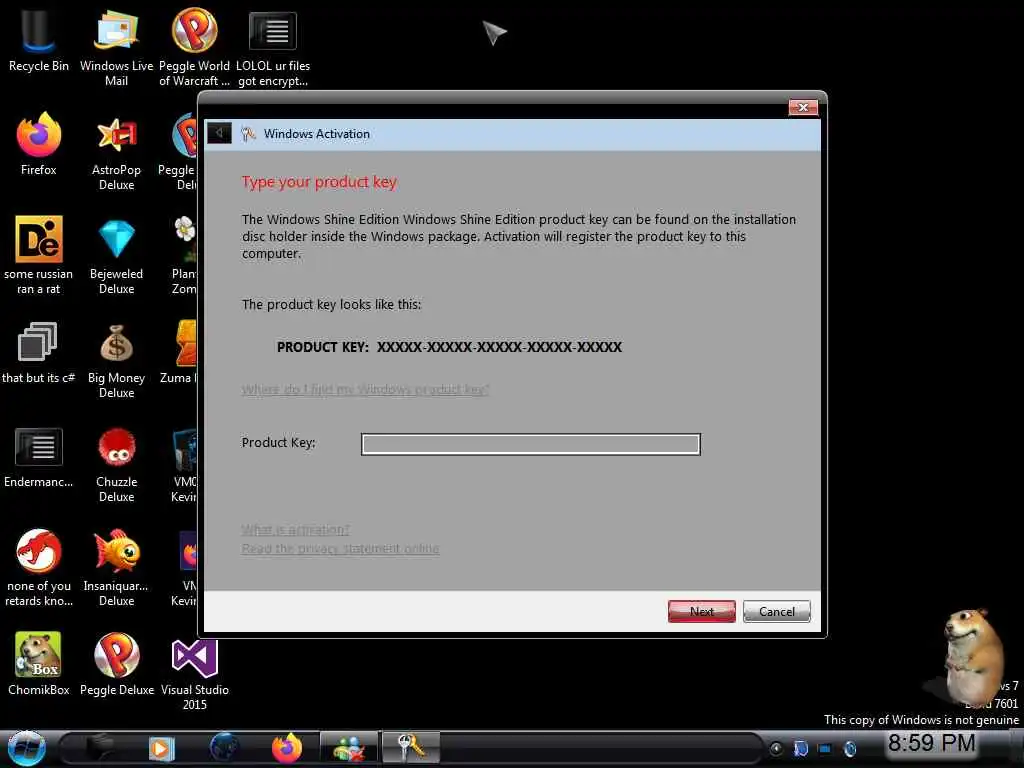This screenshot has width=1024, height=768.
Task: Open the globe browser taskbar icon
Action: [224, 748]
